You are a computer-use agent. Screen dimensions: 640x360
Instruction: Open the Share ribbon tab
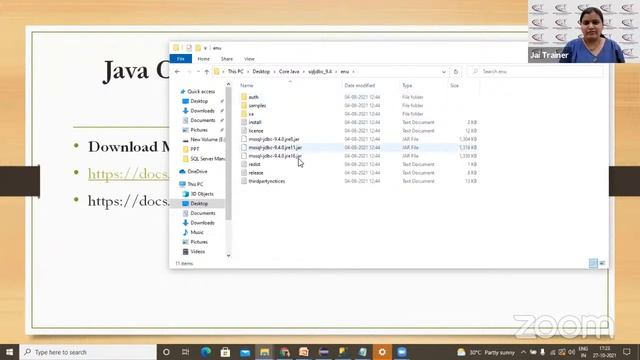(x=227, y=59)
